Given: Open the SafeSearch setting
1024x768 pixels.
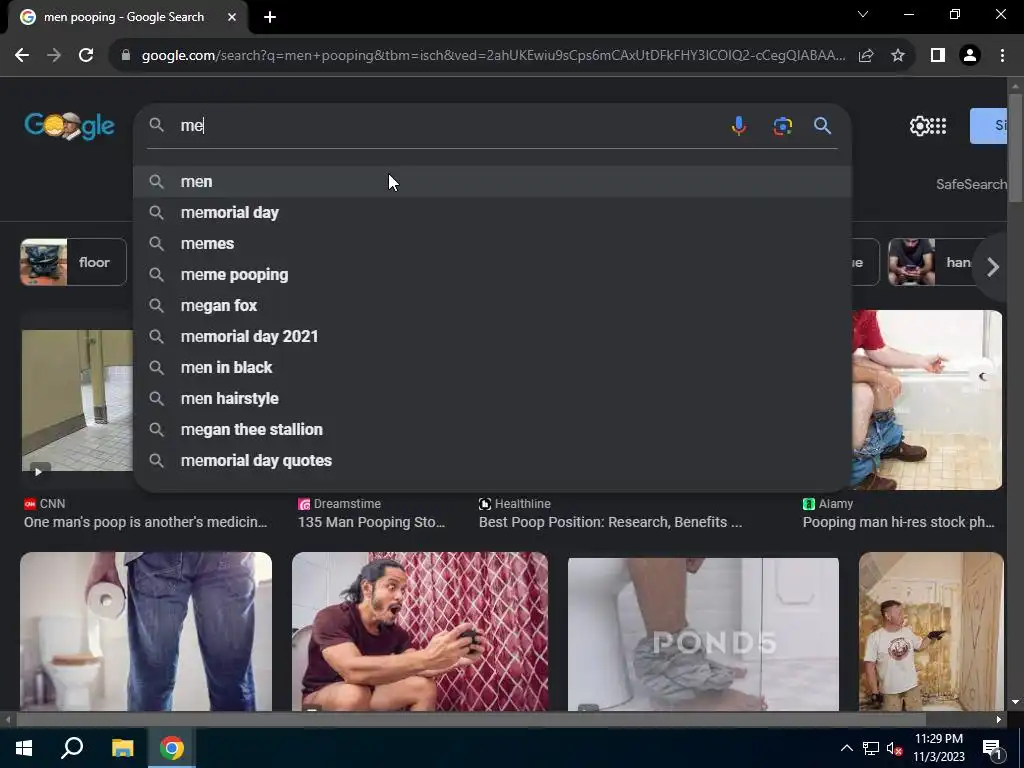Looking at the screenshot, I should tap(971, 184).
